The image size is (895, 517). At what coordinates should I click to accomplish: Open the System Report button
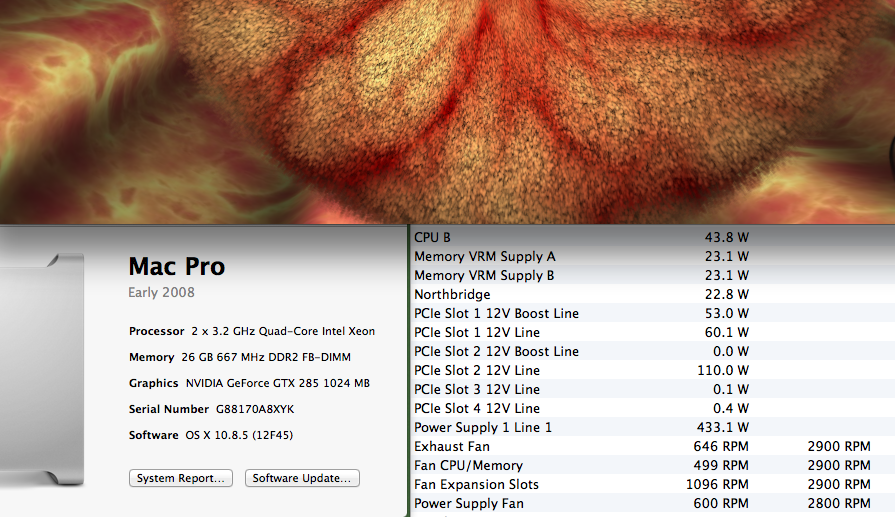[x=180, y=478]
